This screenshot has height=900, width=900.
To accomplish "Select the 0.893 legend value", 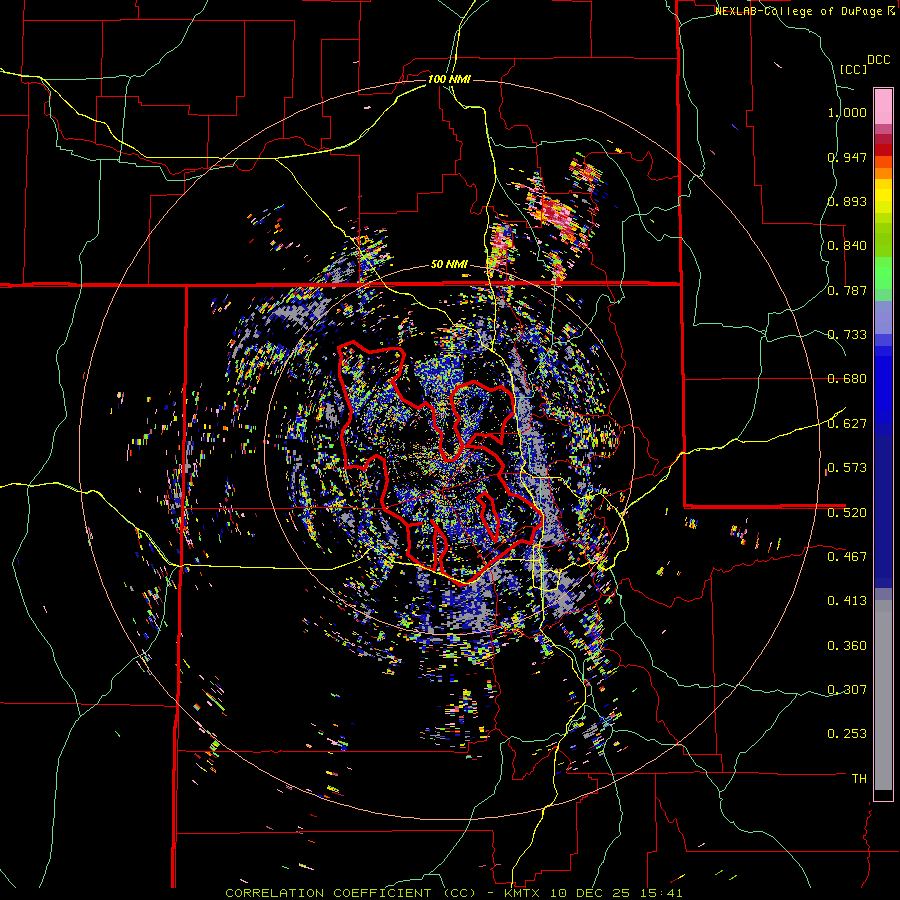I will (847, 201).
